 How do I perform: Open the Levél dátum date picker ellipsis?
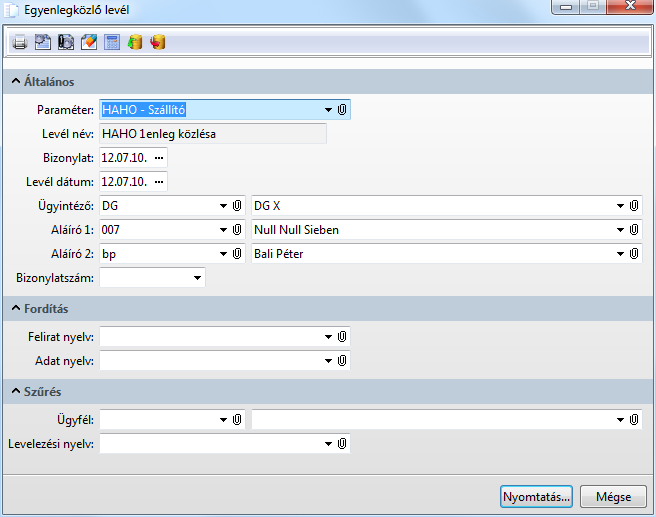tap(159, 182)
